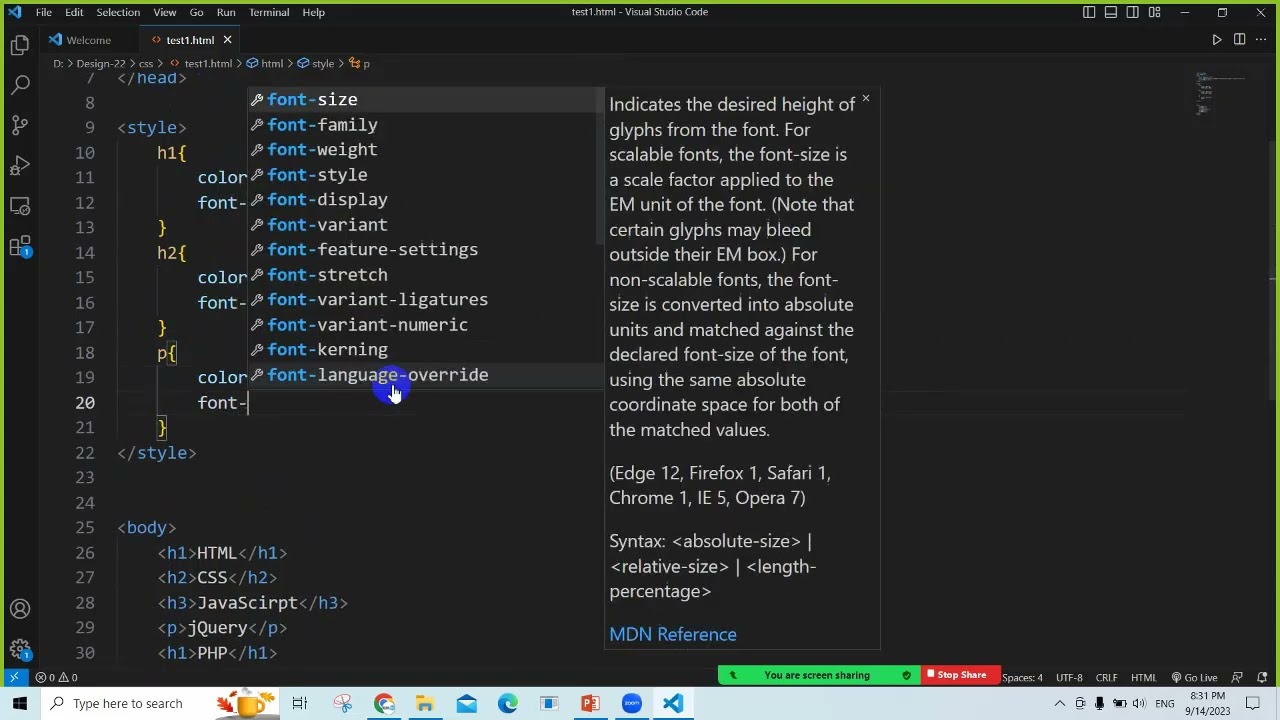Open Zoom from taskbar

tap(631, 704)
